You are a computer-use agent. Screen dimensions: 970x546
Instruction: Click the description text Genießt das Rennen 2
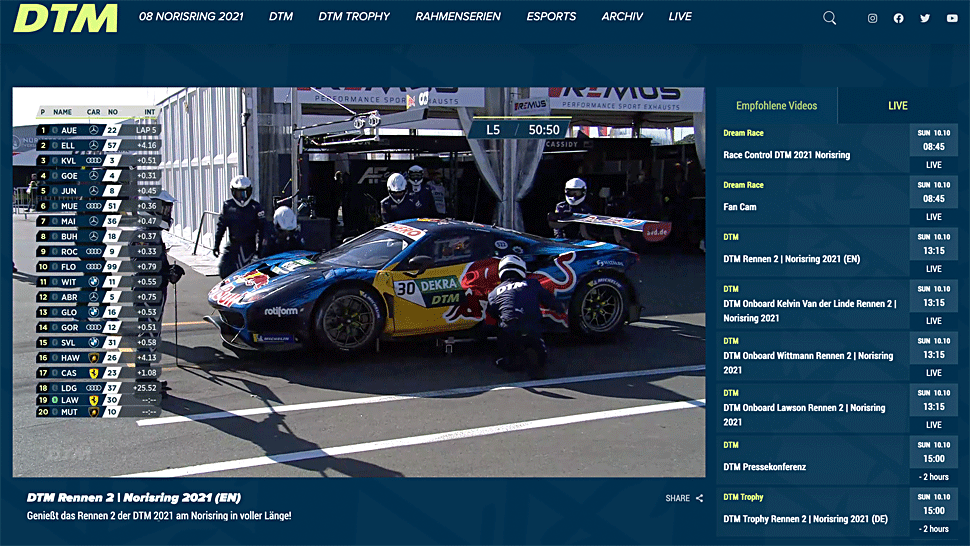159,516
